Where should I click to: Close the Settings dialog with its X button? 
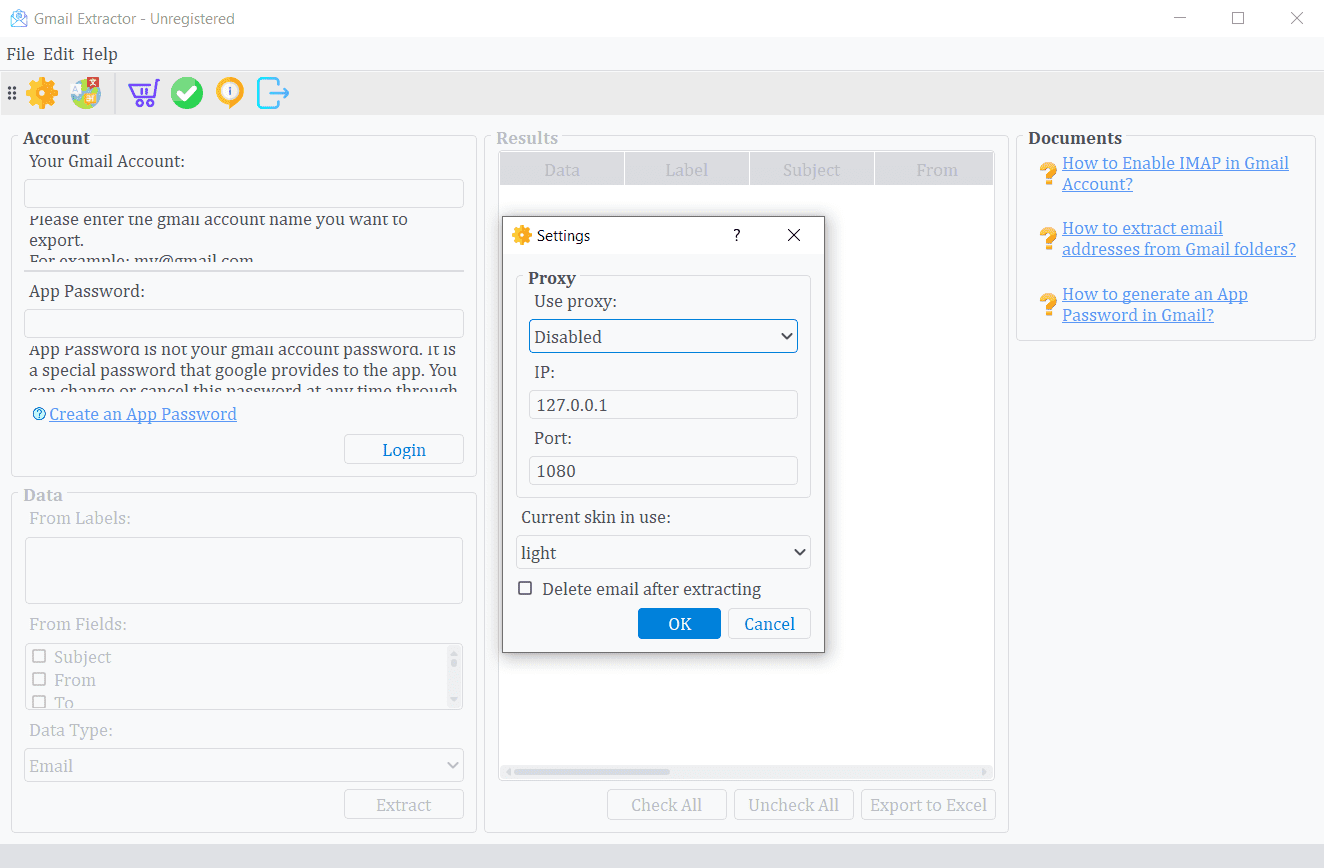(x=794, y=235)
